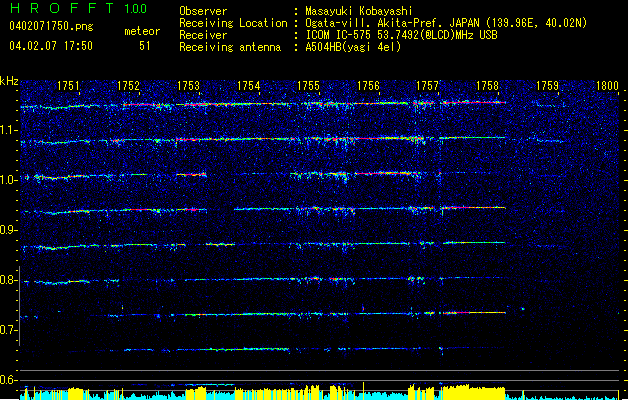Click the 0.6 kHz axis label
Image resolution: width=629 pixels, height=400 pixels.
[x=8, y=380]
